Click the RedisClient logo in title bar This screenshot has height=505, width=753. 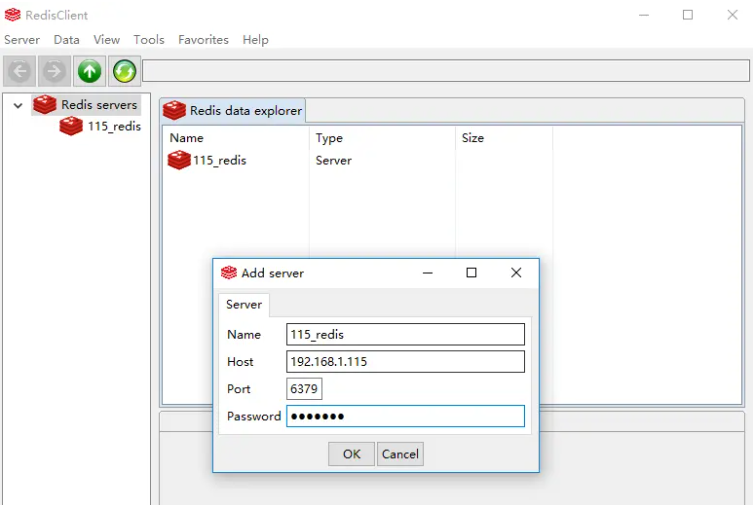coord(12,15)
